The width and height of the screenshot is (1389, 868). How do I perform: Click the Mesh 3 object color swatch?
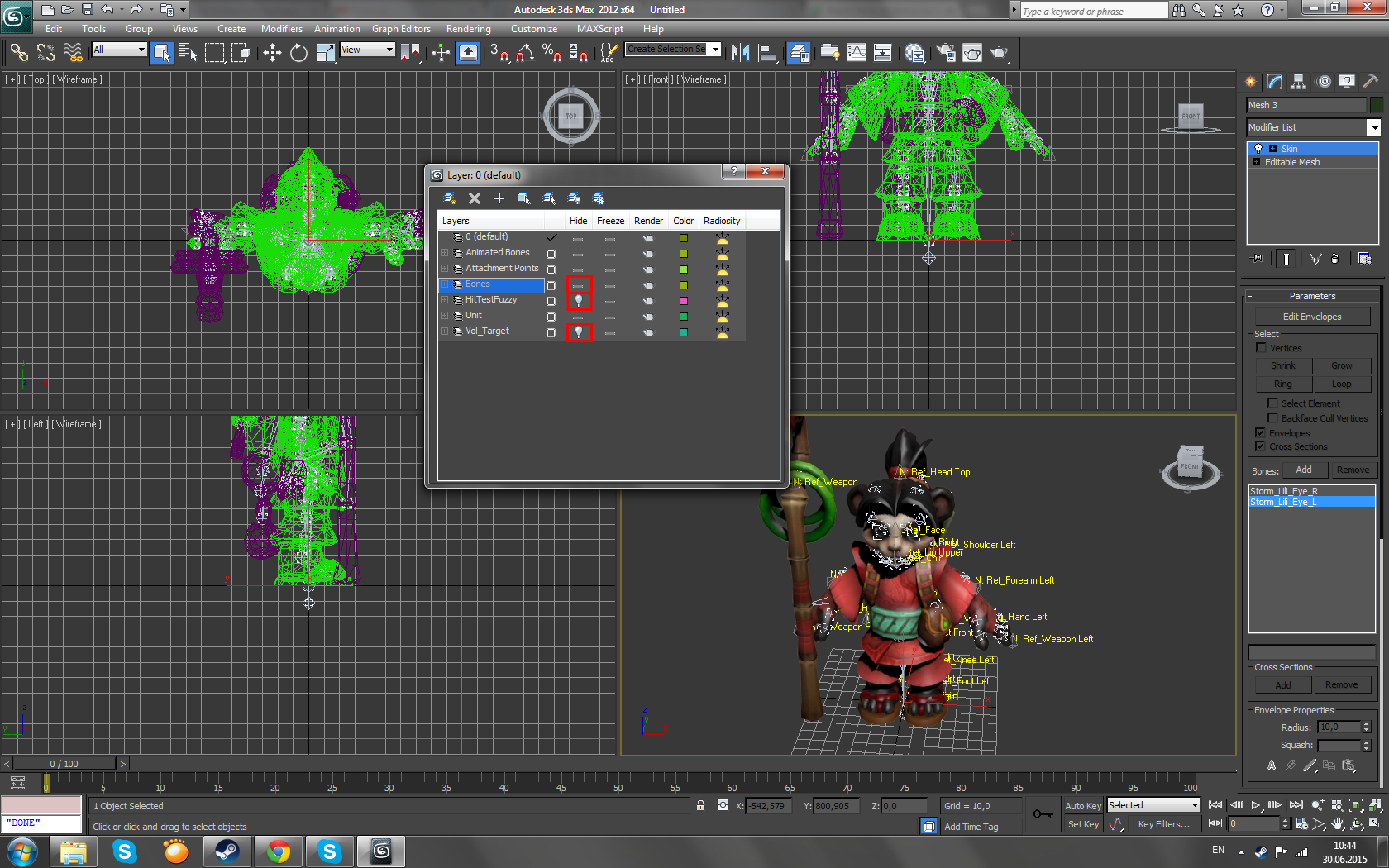point(1376,105)
